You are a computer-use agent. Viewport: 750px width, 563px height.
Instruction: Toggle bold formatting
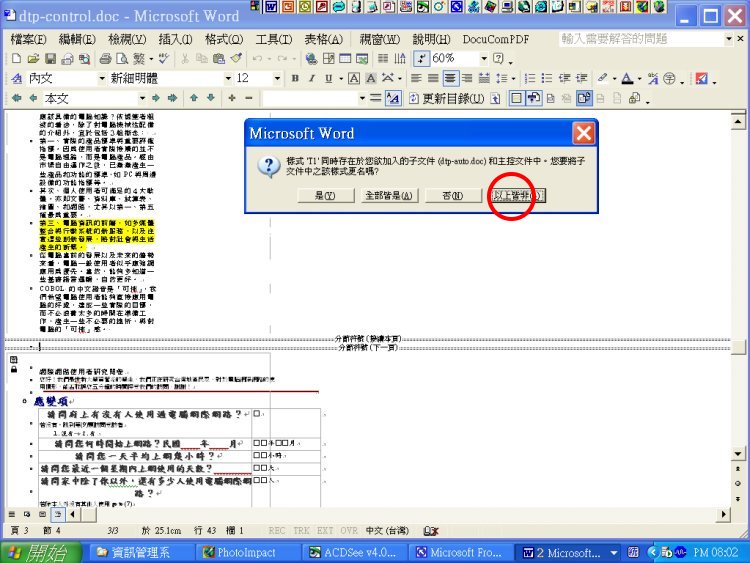(x=295, y=78)
